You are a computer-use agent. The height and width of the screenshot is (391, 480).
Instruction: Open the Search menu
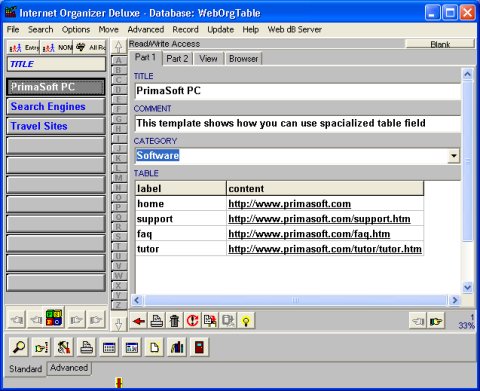click(x=41, y=29)
